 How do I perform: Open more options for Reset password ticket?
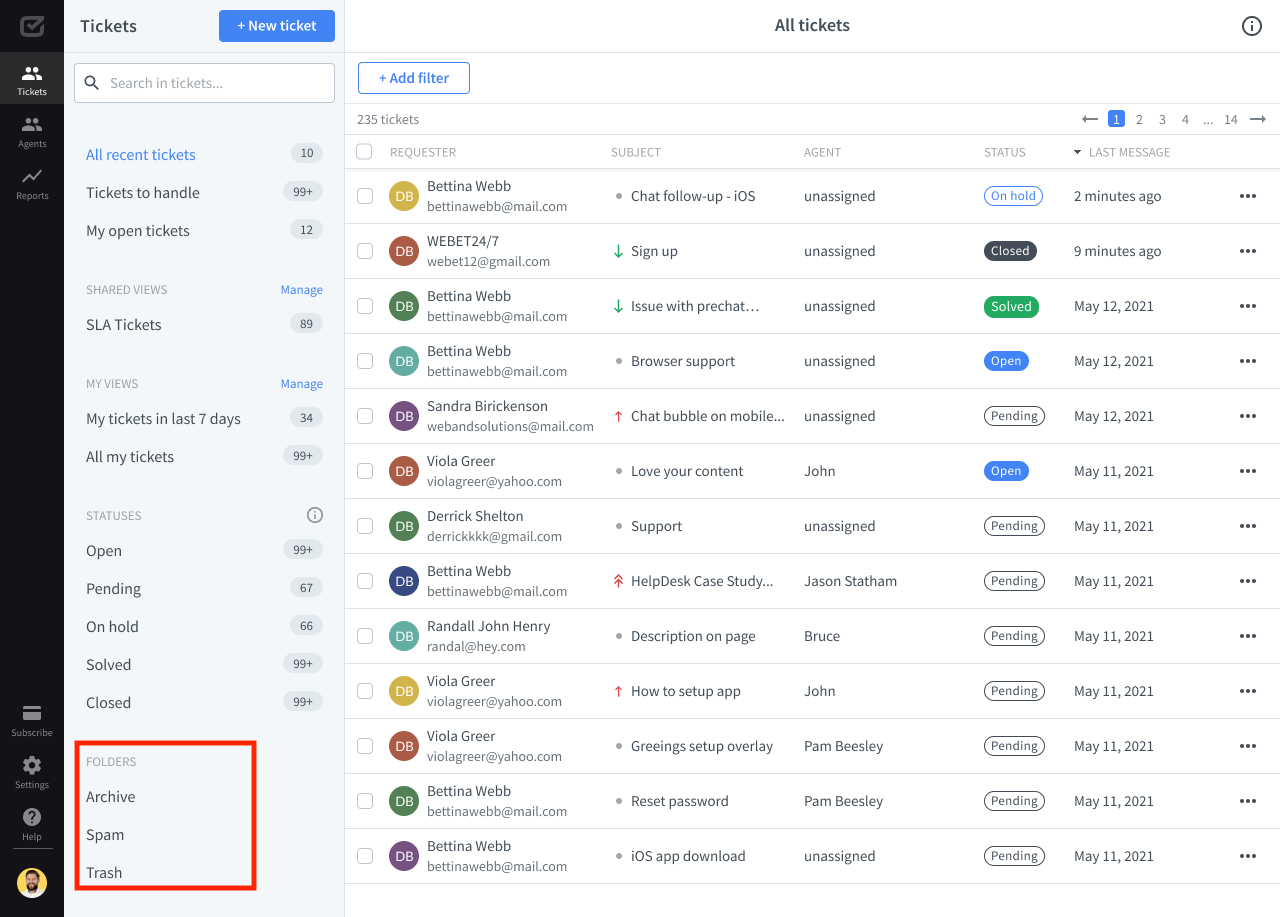1248,801
